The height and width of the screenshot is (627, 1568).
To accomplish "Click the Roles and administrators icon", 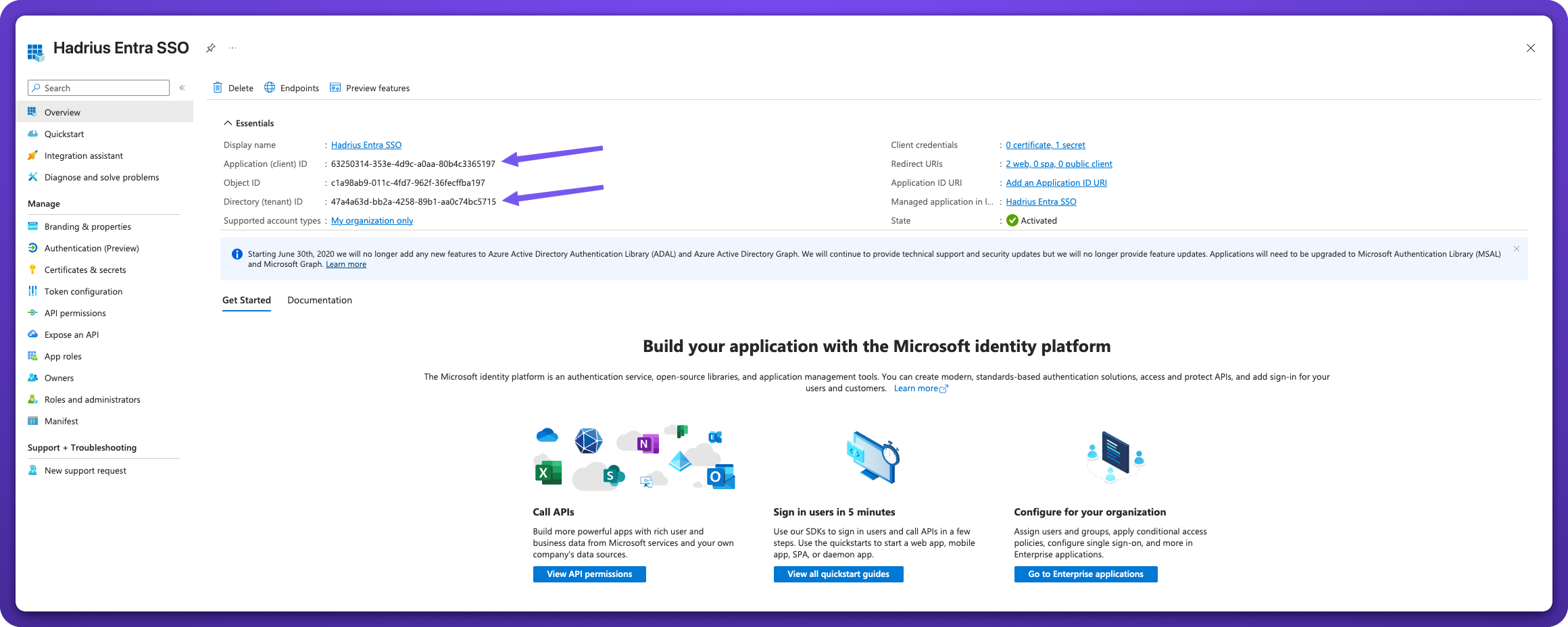I will click(32, 399).
